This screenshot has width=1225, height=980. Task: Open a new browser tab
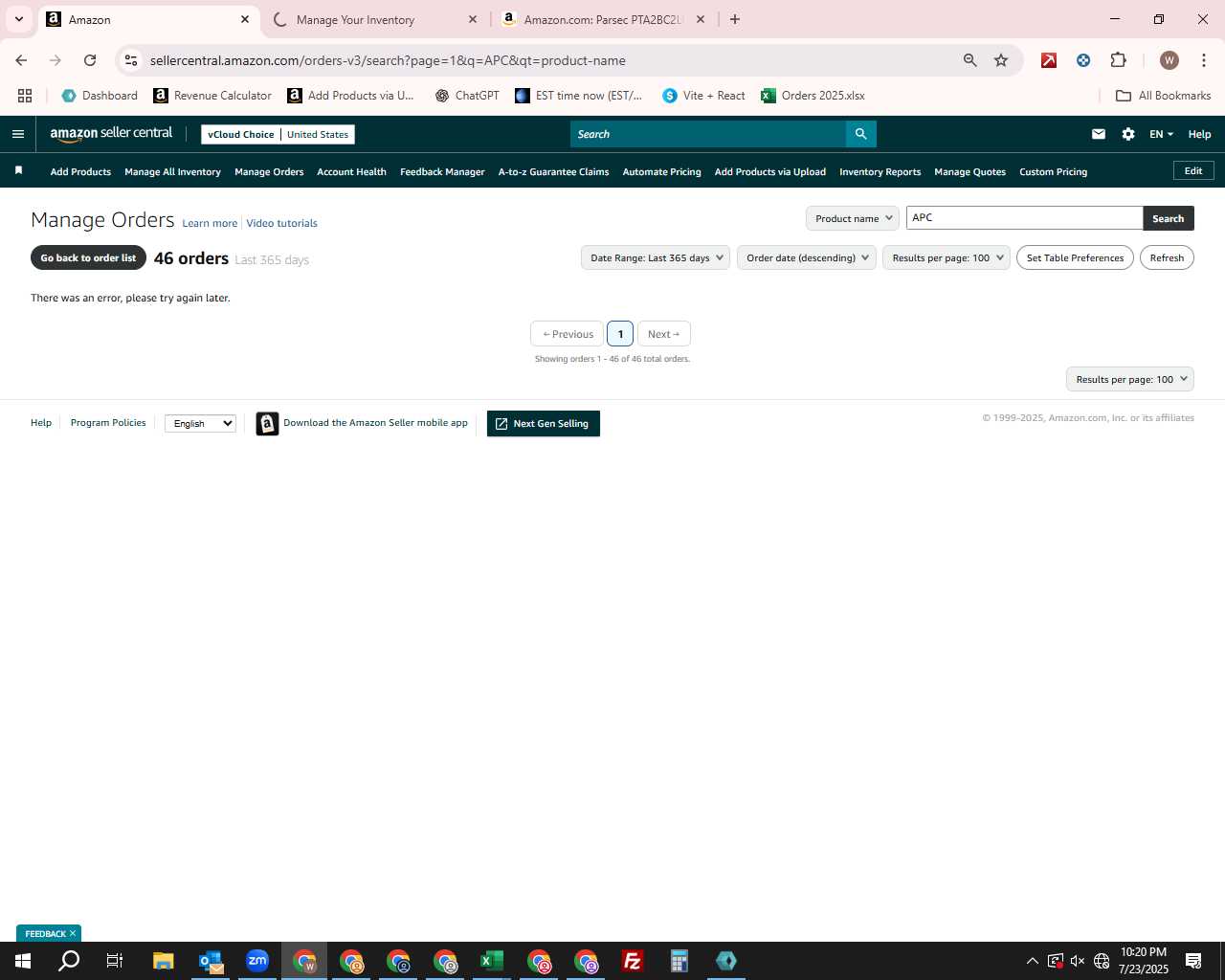[x=735, y=19]
